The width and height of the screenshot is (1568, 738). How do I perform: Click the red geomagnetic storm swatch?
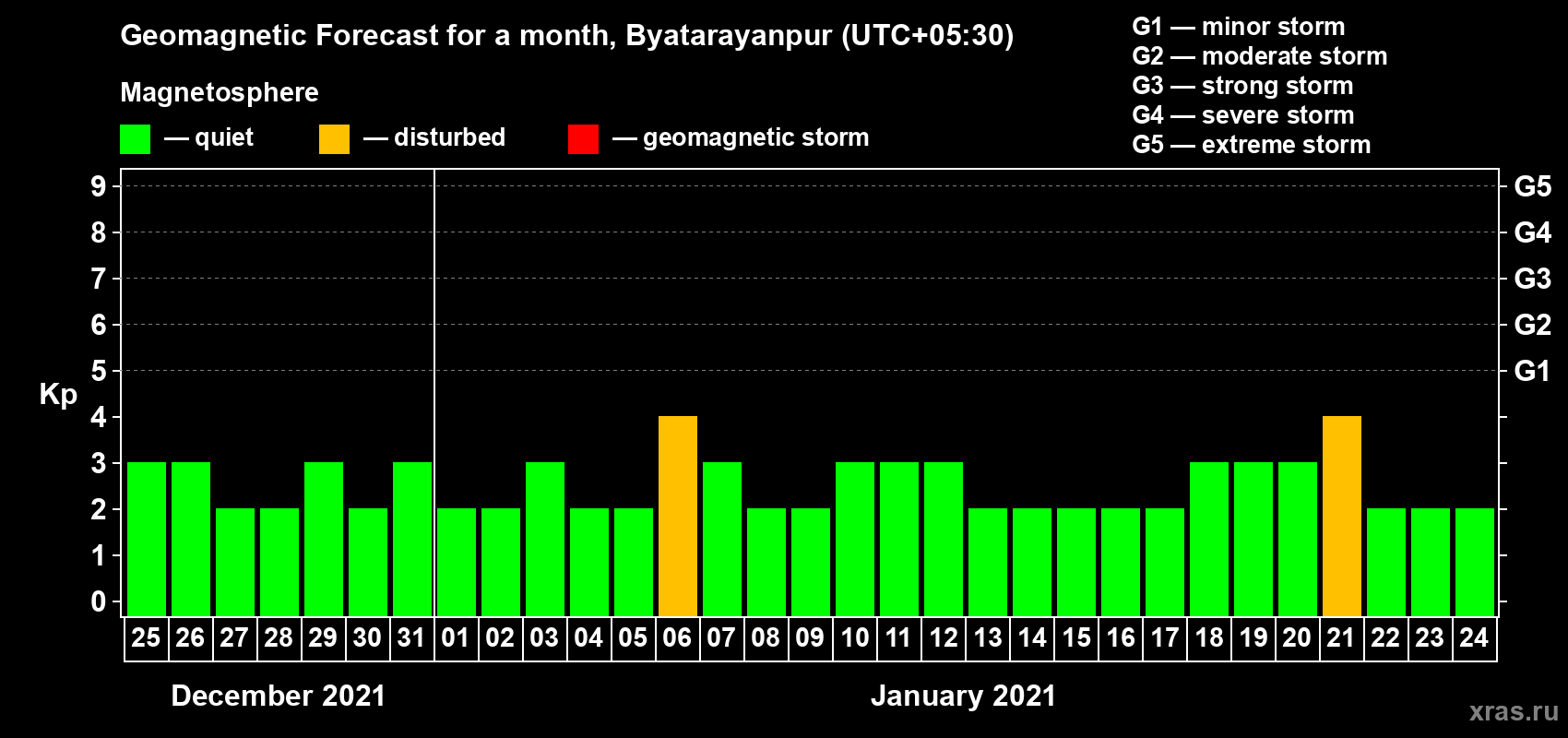click(x=583, y=139)
